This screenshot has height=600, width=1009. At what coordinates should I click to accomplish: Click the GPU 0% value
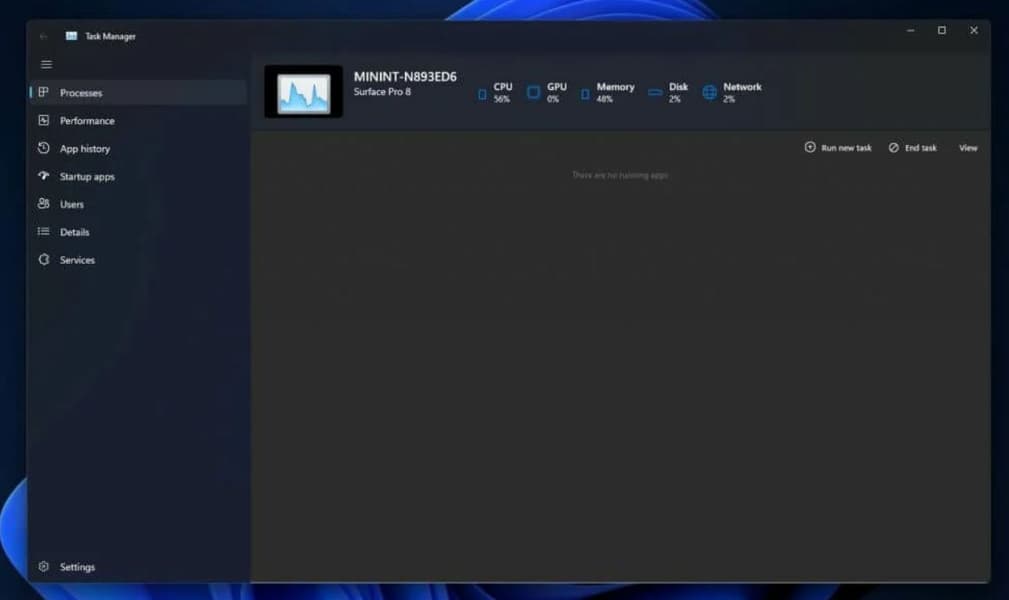pos(553,99)
